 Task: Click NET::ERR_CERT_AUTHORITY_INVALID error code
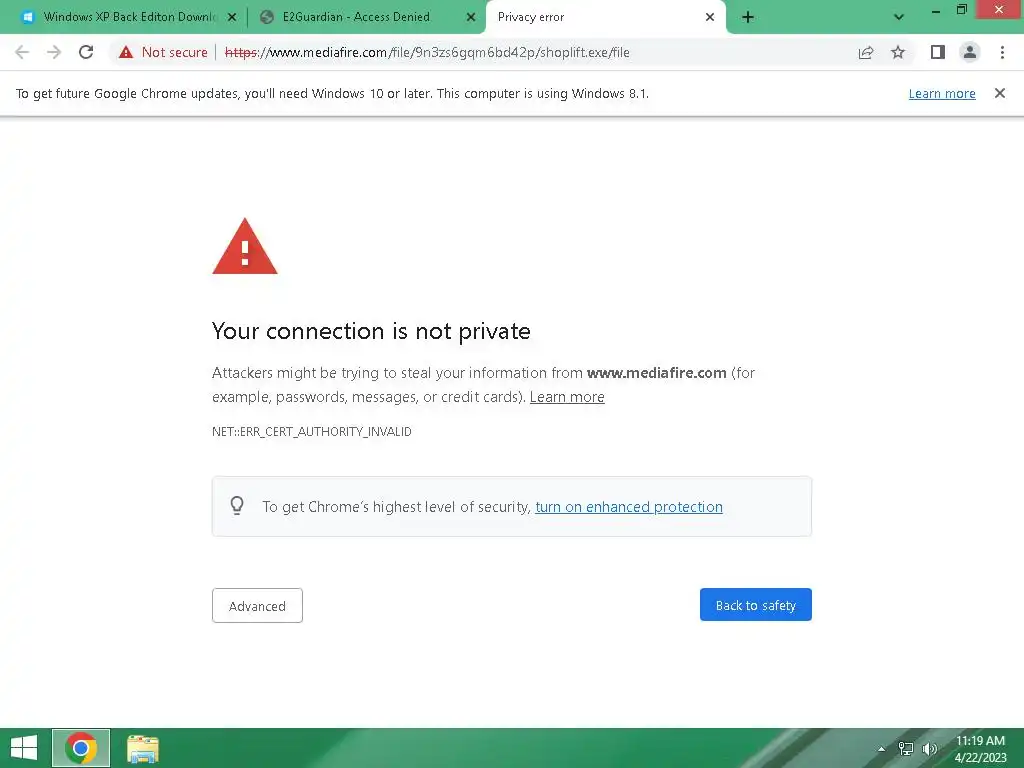tap(312, 432)
